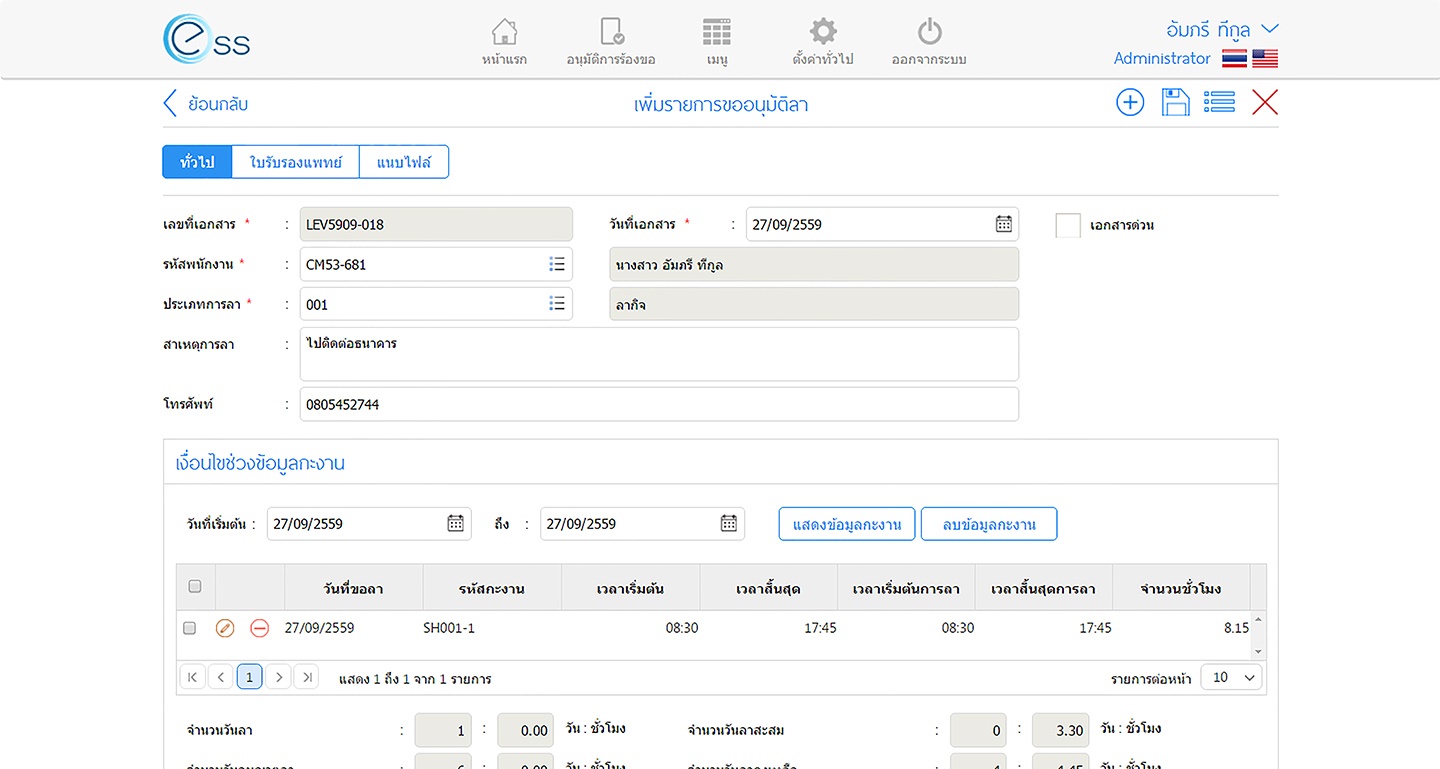Click จำนวนวันลาสะสม hours value 3.30
Screen dimensions: 1440x769
click(1061, 730)
